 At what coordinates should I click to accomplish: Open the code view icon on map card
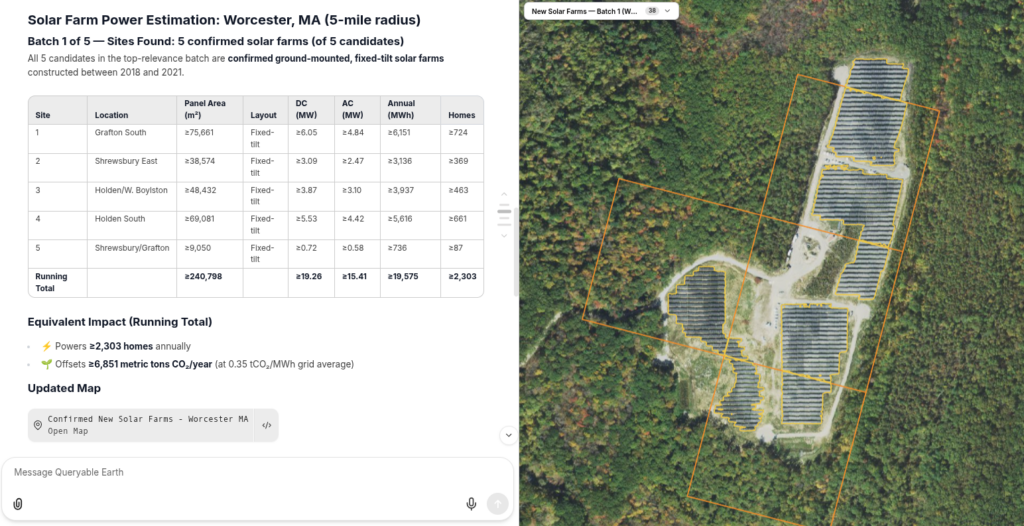click(x=266, y=425)
